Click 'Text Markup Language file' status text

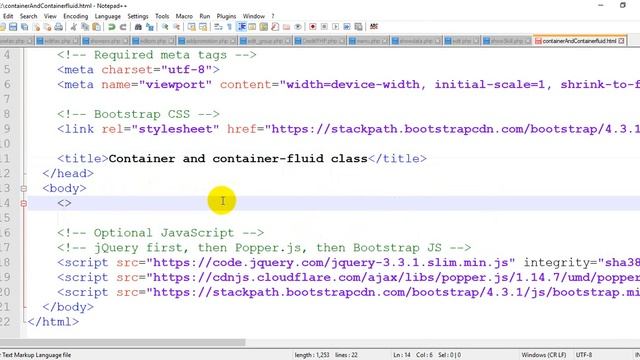(37, 355)
